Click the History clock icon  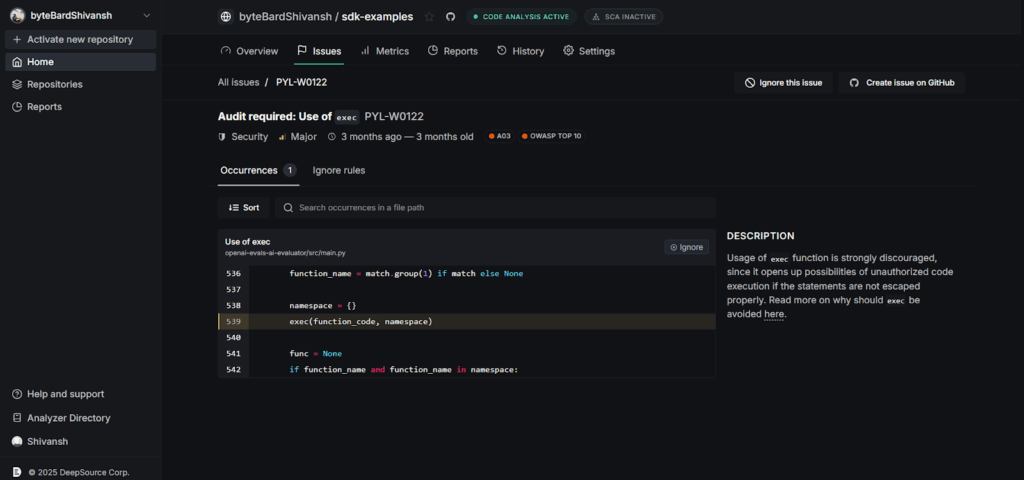pos(502,51)
